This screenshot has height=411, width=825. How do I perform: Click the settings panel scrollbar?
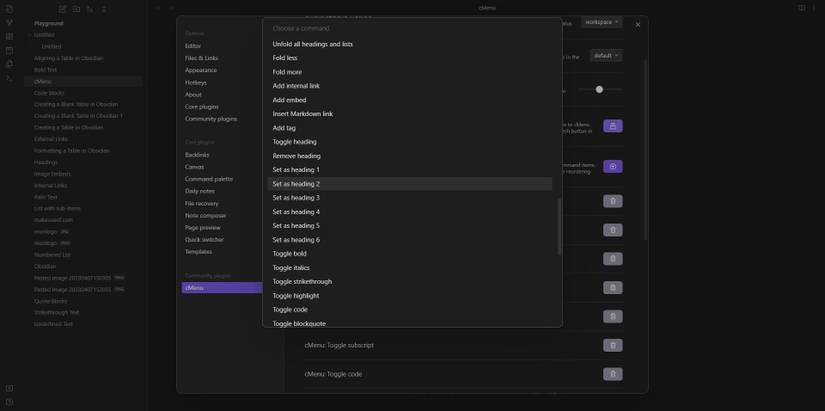(x=646, y=150)
